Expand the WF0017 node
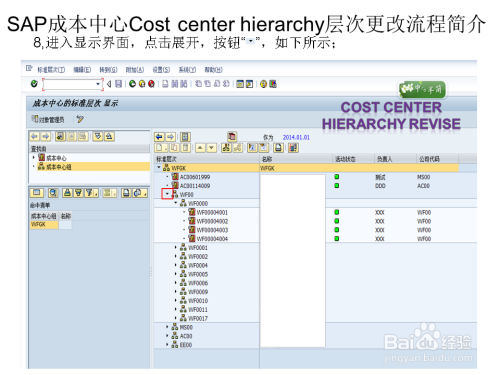Viewport: 500px width, 375px height. (x=176, y=318)
